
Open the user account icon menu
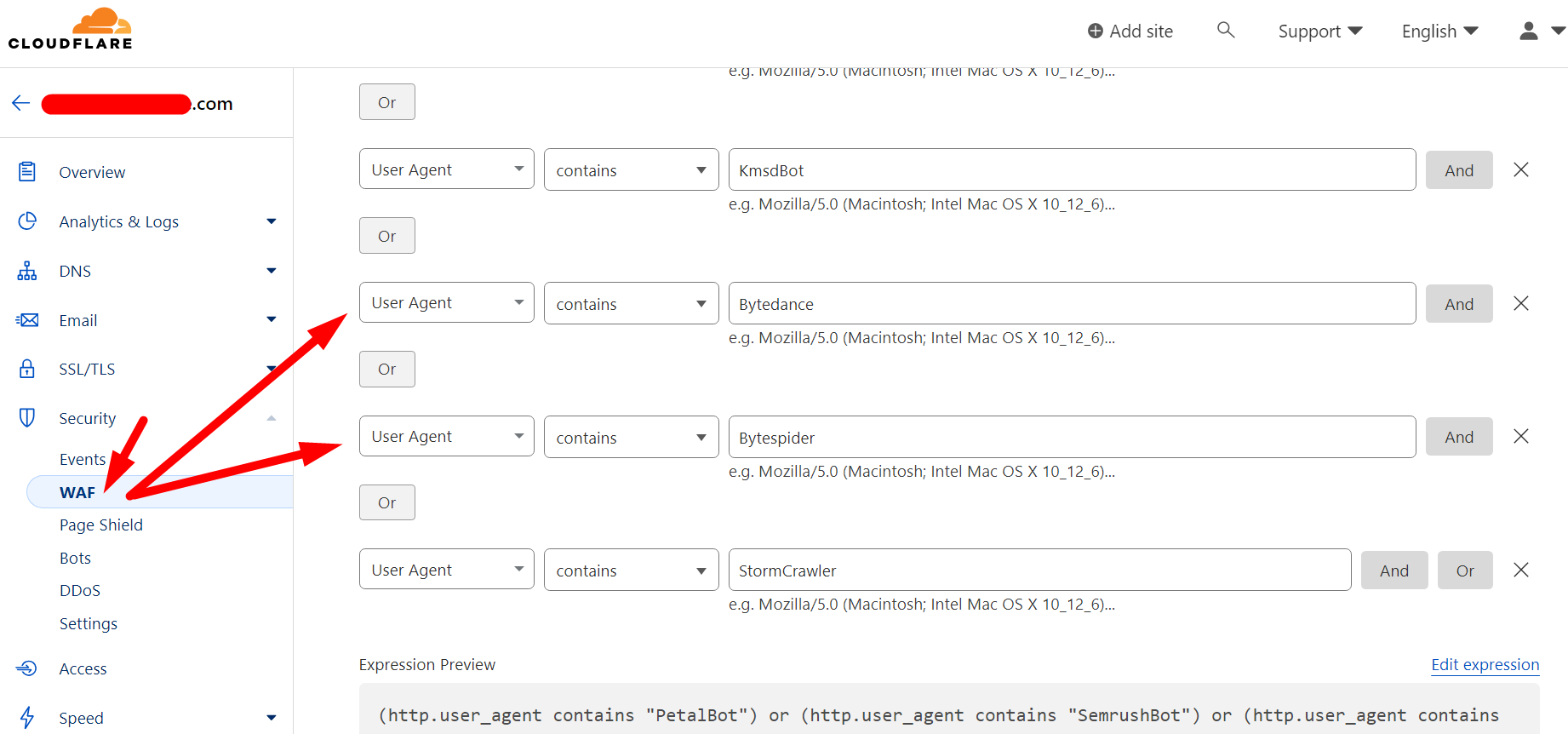click(1541, 31)
